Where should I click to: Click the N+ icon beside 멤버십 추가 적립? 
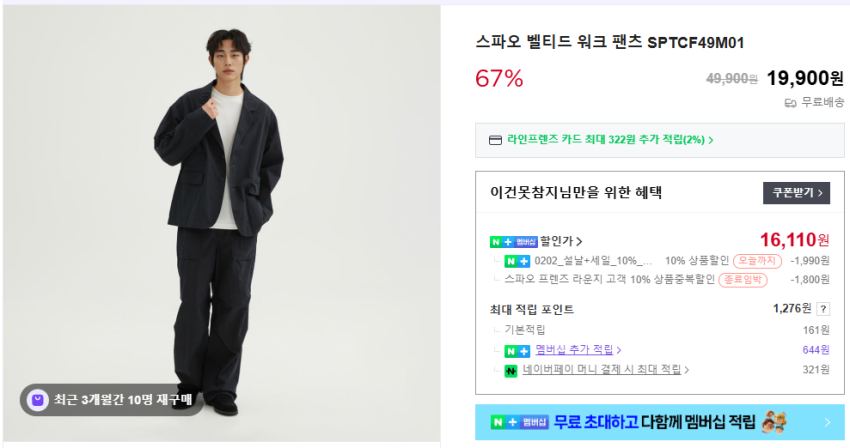517,350
